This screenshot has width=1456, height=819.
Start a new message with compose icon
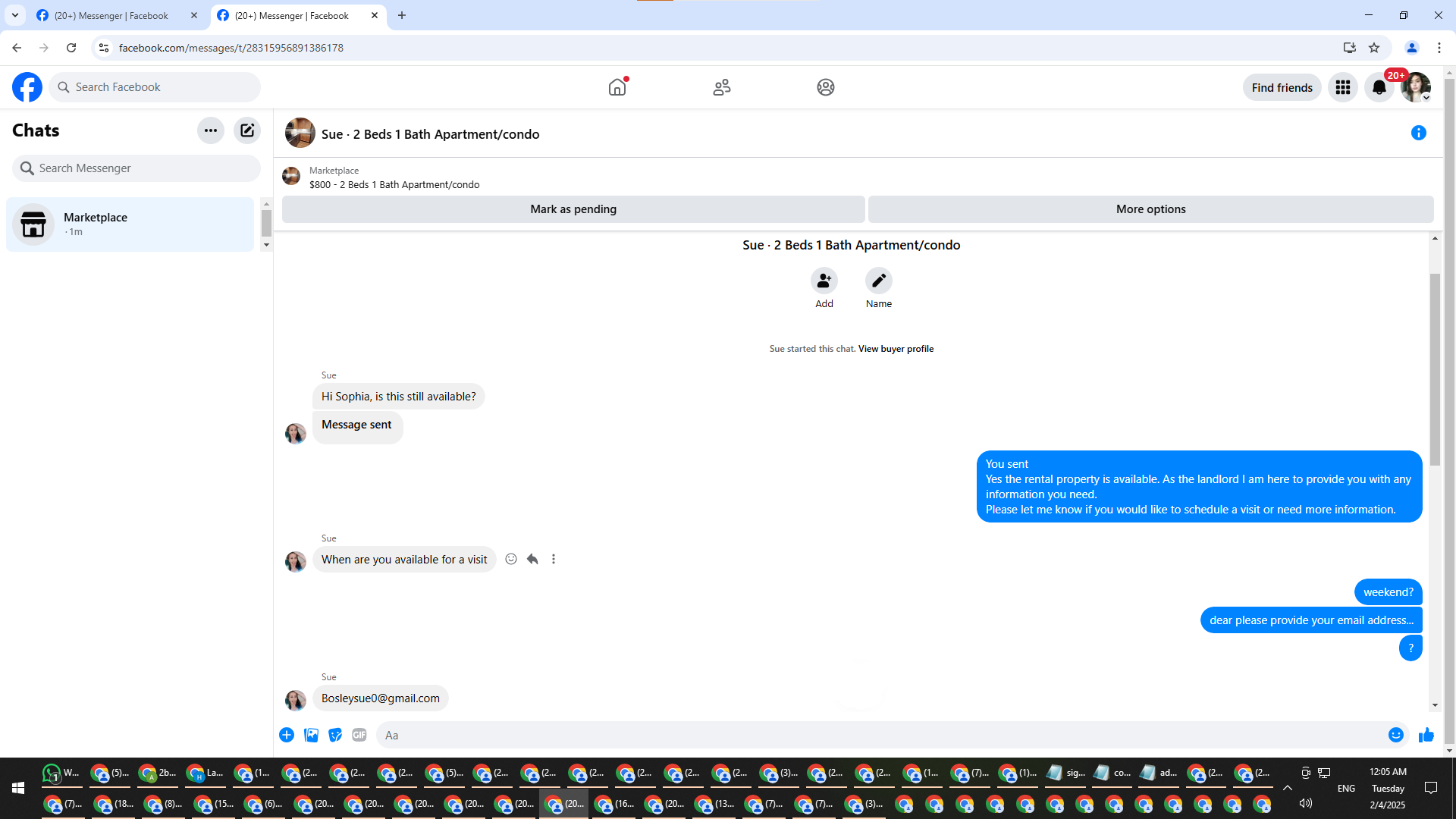pyautogui.click(x=247, y=130)
